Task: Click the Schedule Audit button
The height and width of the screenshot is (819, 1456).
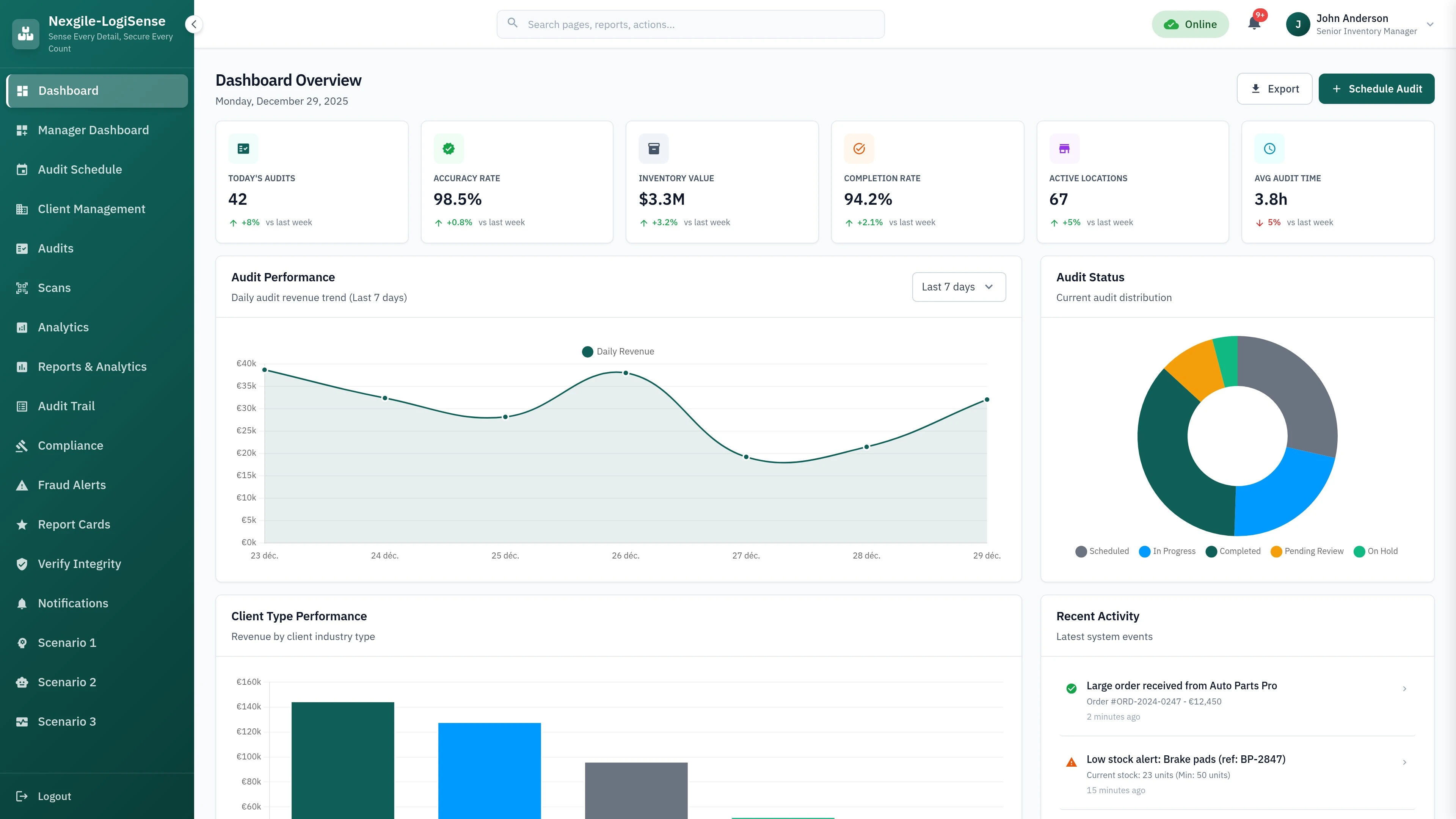Action: tap(1376, 88)
